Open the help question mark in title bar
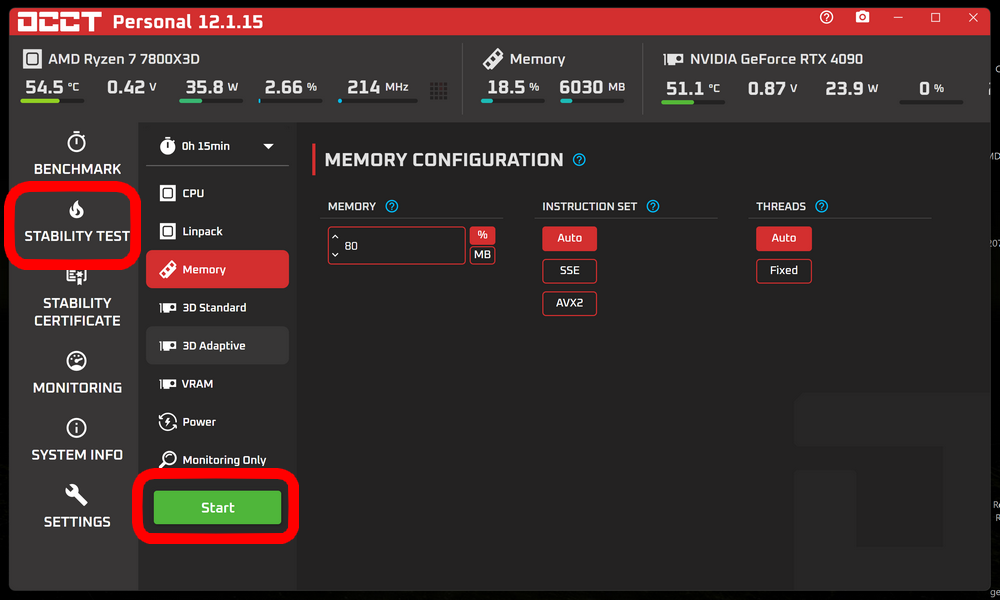The image size is (1000, 600). point(827,17)
